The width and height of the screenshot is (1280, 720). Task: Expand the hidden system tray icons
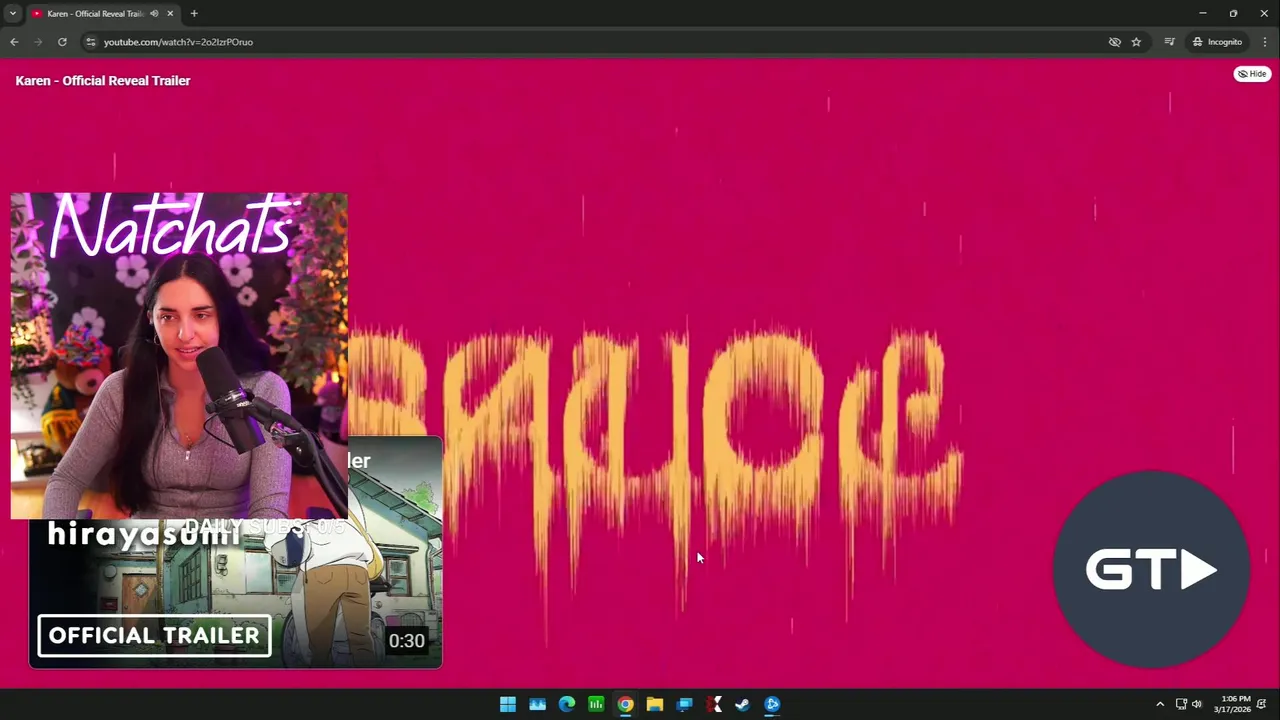[1160, 704]
